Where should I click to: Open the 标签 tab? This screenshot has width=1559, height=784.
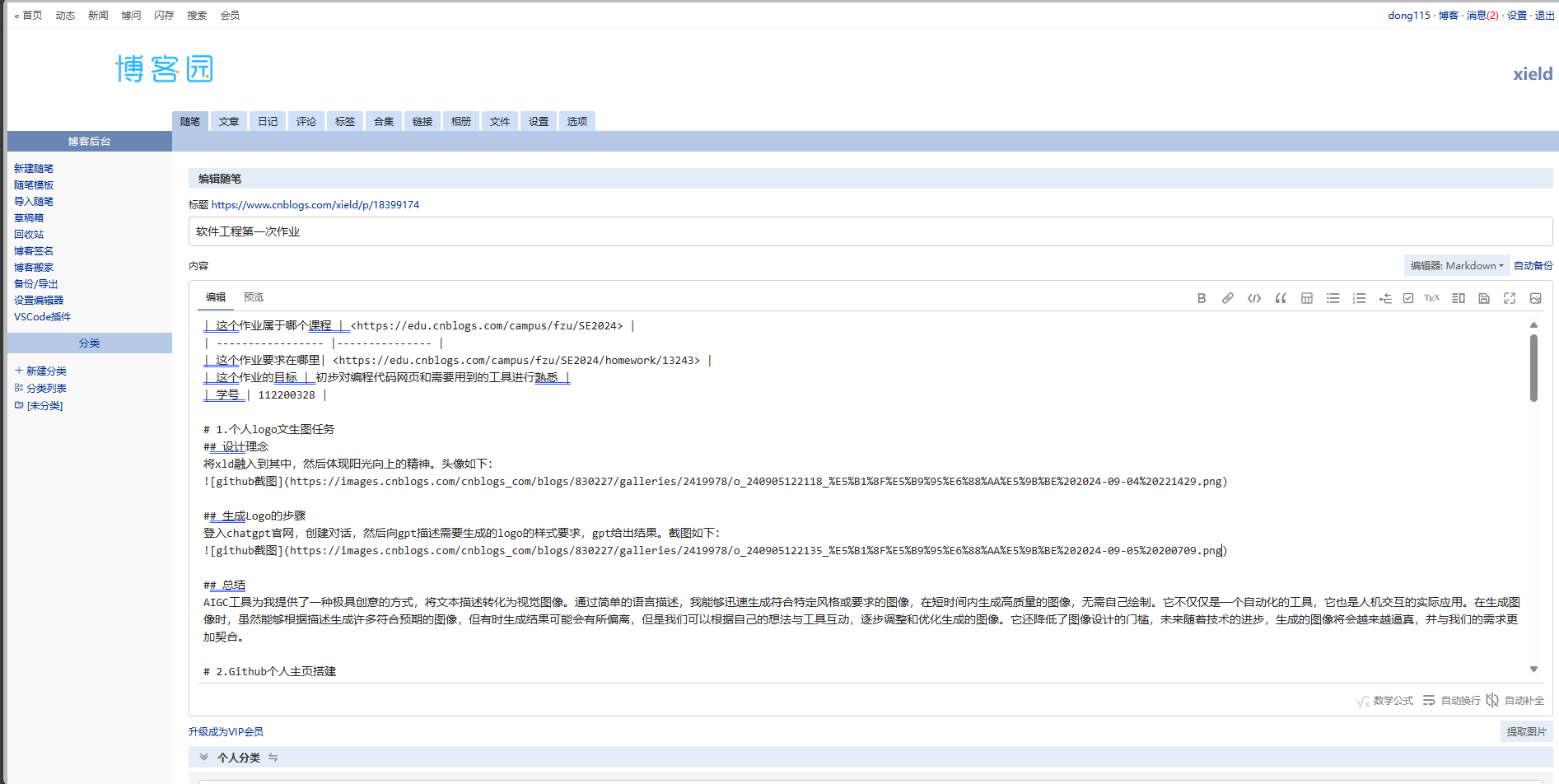click(345, 121)
